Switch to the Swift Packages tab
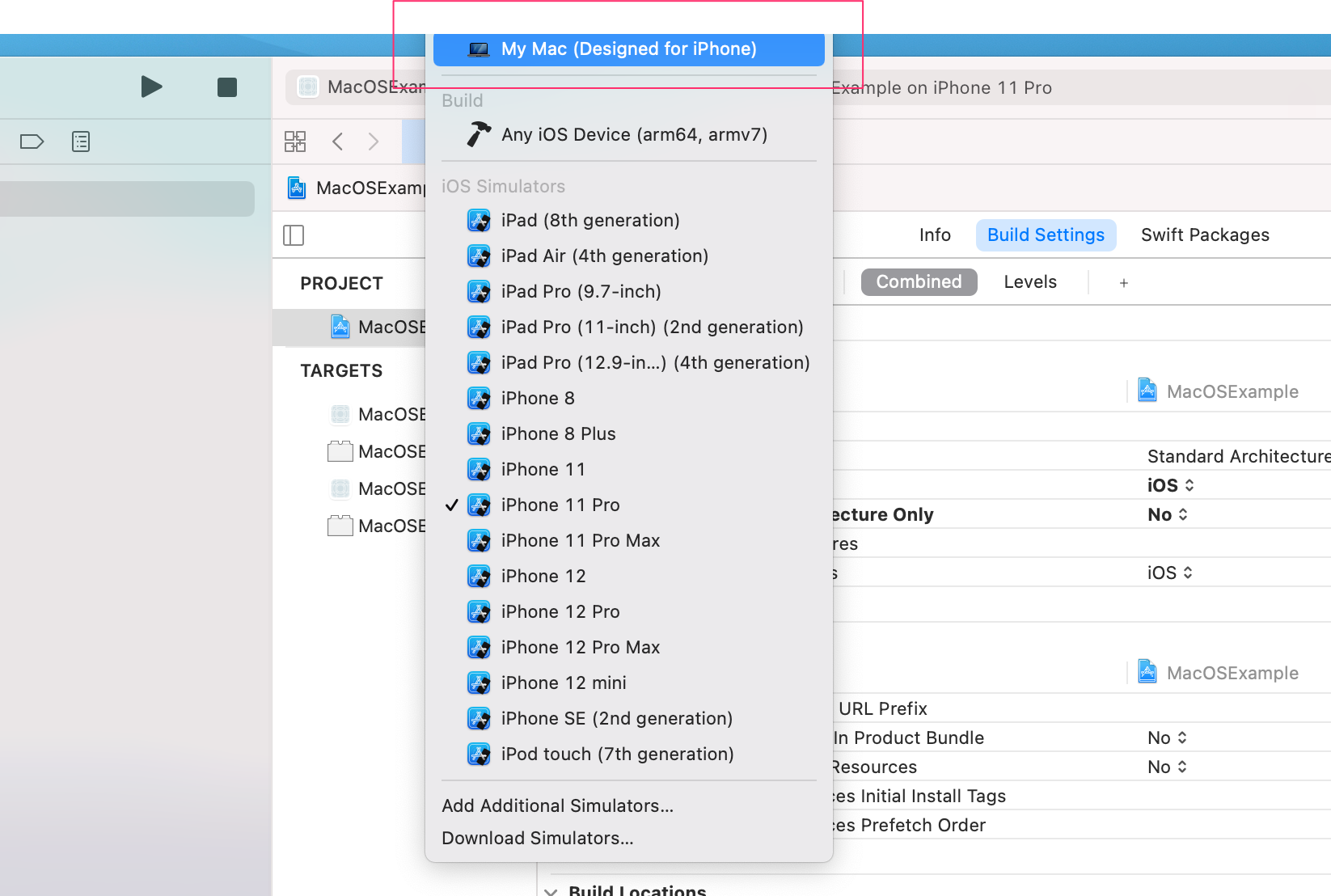This screenshot has width=1331, height=896. pos(1205,235)
